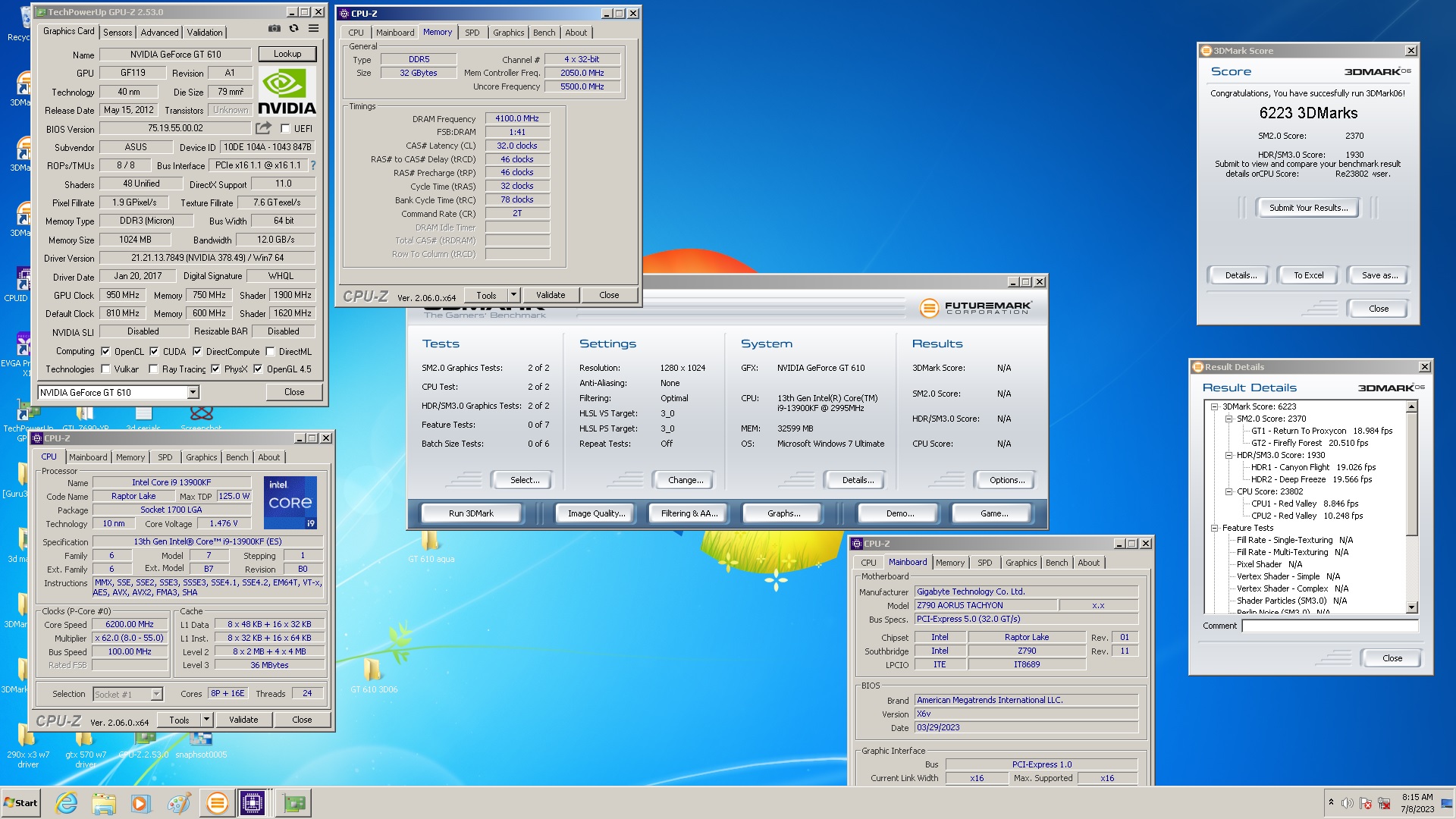Click Run 3DMark button
The width and height of the screenshot is (1456, 819).
tap(471, 513)
